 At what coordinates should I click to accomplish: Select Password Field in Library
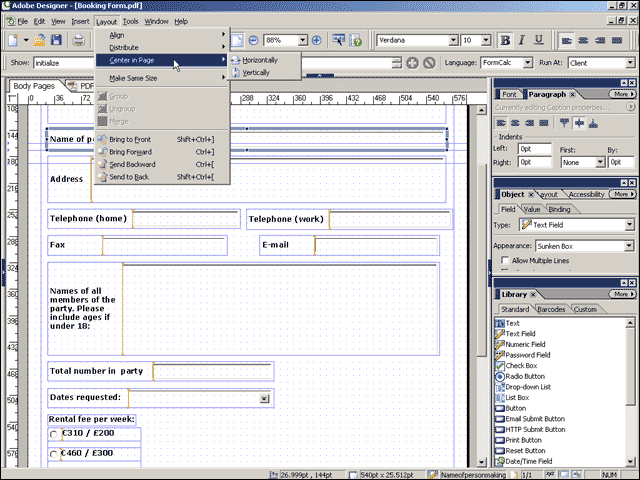522,355
